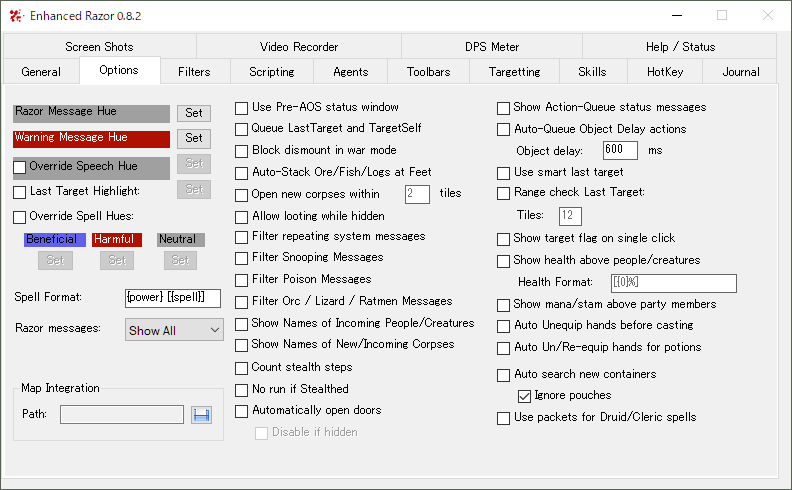Enable Use Pre-AOS status window
The height and width of the screenshot is (490, 792).
pyautogui.click(x=242, y=107)
